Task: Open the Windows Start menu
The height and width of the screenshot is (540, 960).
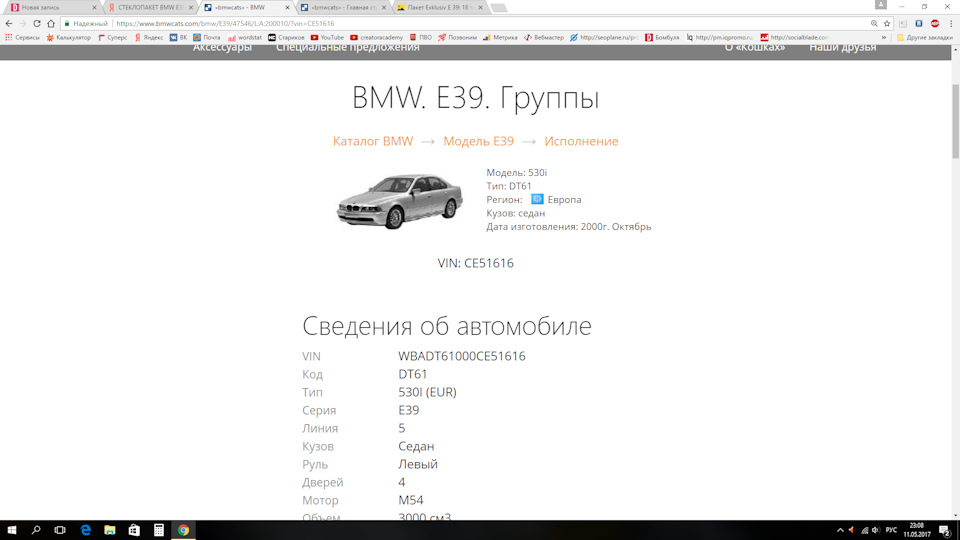Action: pyautogui.click(x=12, y=530)
